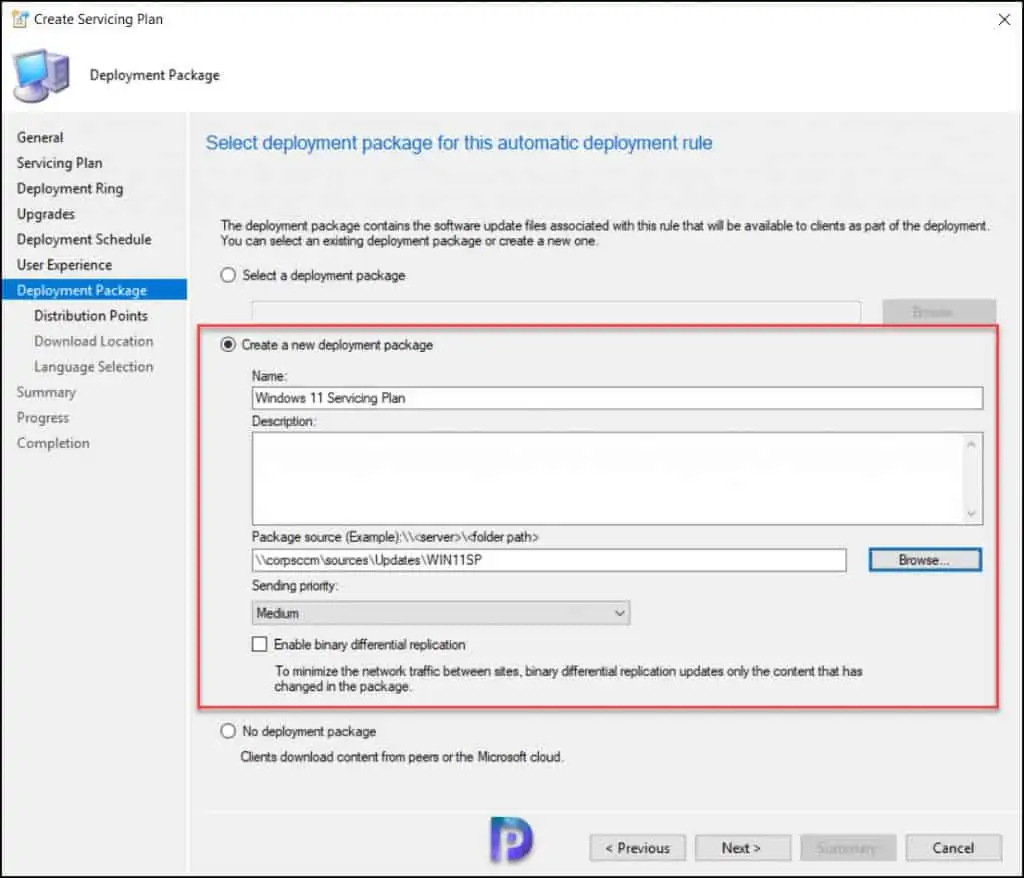Click the Cancel button
The image size is (1024, 878).
click(953, 848)
